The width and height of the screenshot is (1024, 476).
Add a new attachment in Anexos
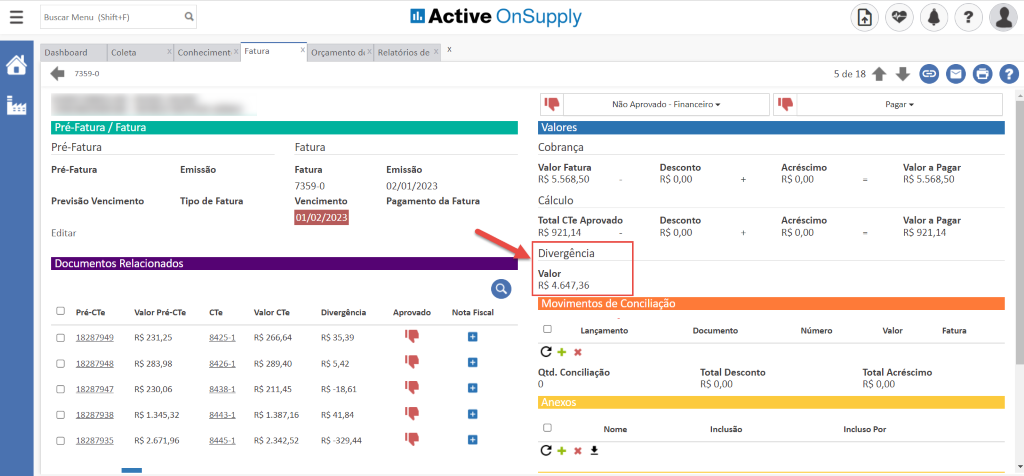click(562, 451)
